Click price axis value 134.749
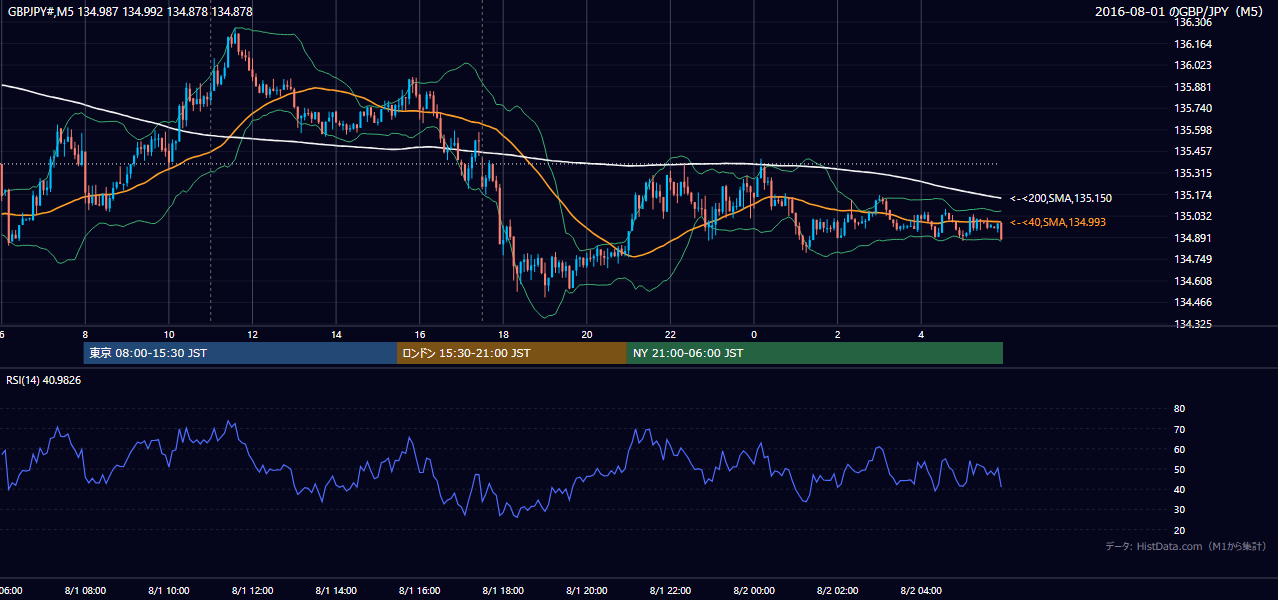The height and width of the screenshot is (600, 1278). click(1193, 259)
